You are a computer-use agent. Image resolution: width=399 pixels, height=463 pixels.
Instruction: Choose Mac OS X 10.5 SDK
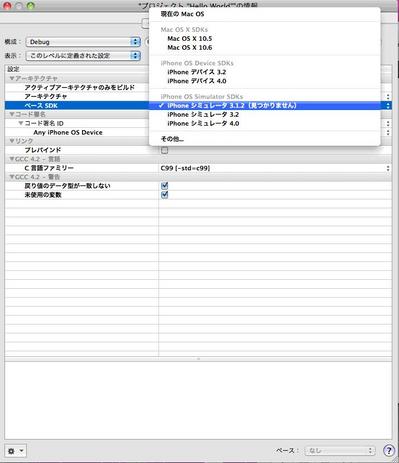[265, 39]
